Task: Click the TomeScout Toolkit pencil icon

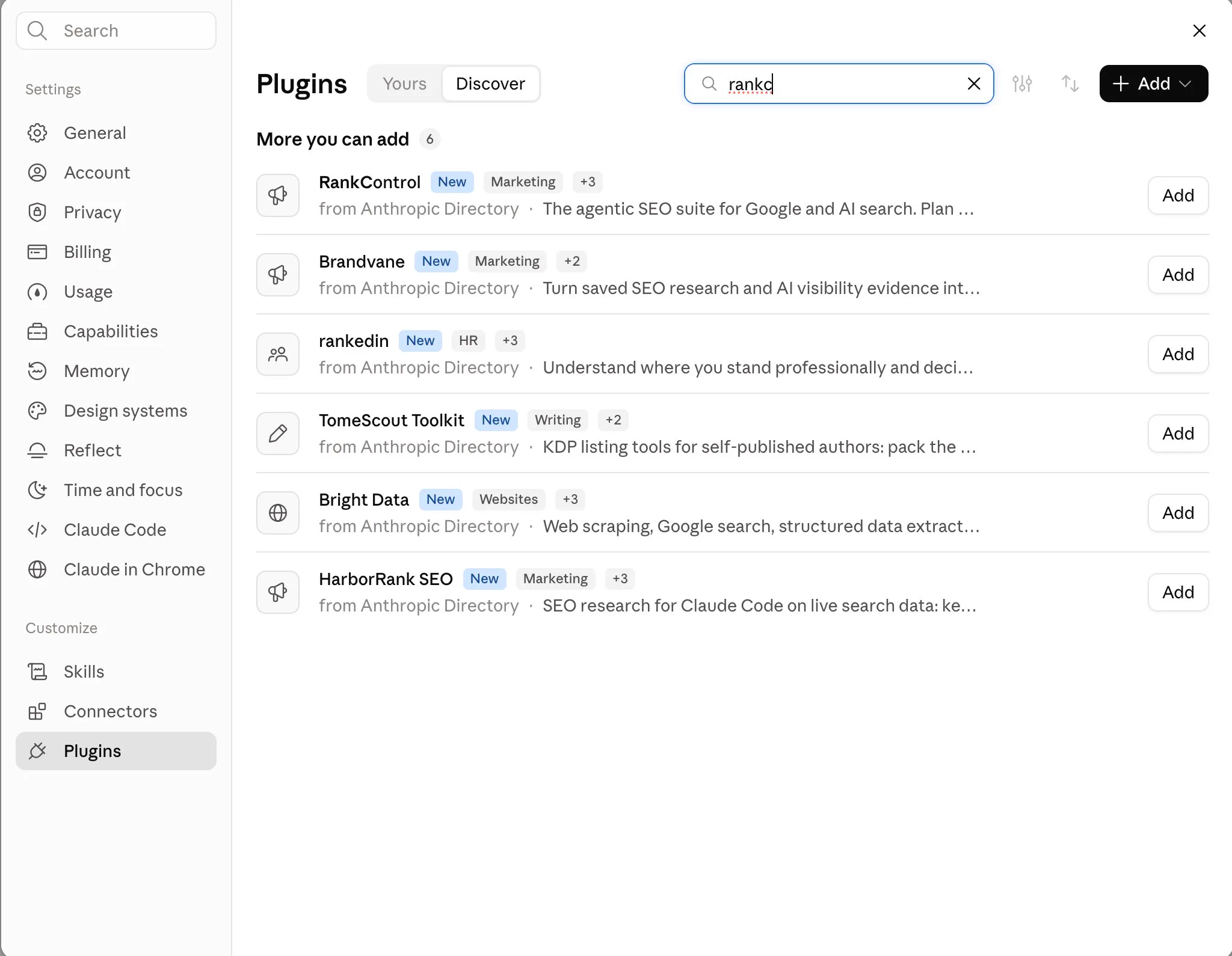Action: (x=278, y=434)
